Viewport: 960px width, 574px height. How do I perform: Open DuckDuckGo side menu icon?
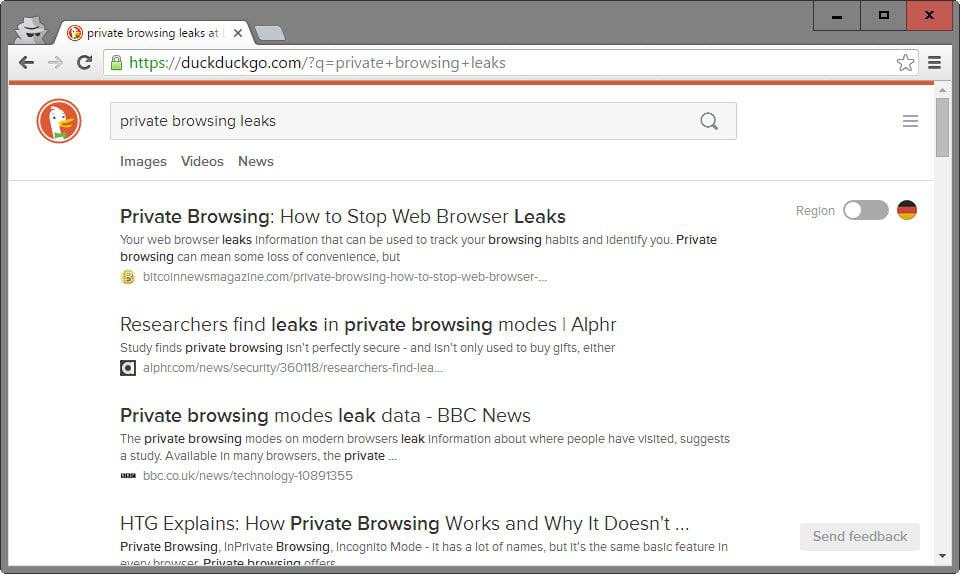click(x=910, y=121)
